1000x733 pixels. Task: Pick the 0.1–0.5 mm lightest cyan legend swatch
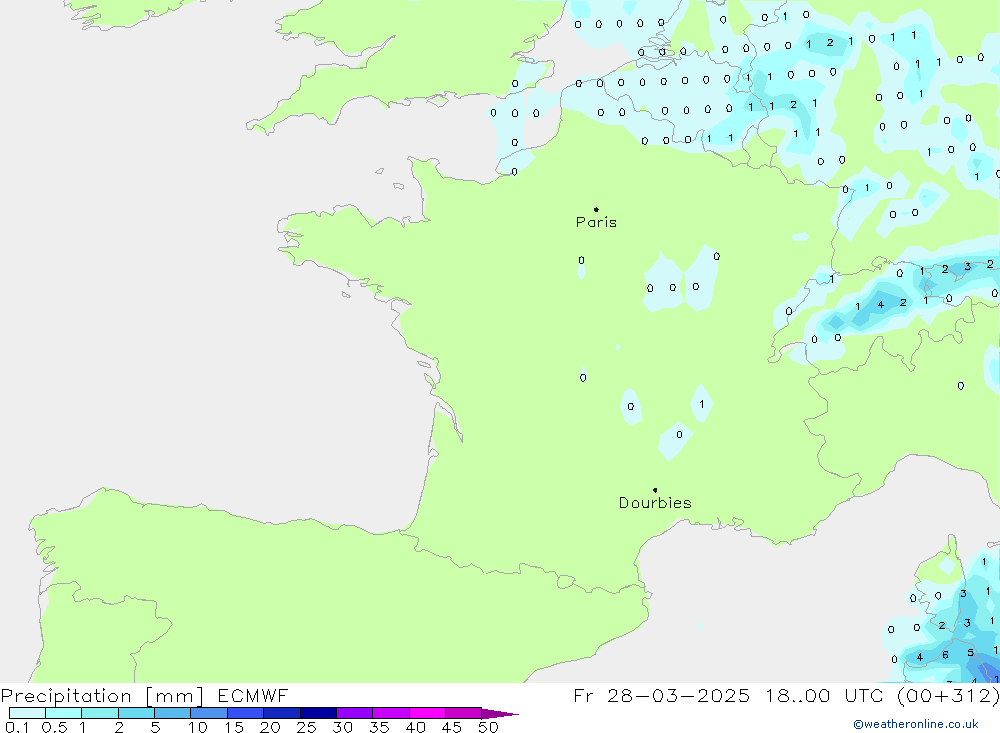[27, 713]
